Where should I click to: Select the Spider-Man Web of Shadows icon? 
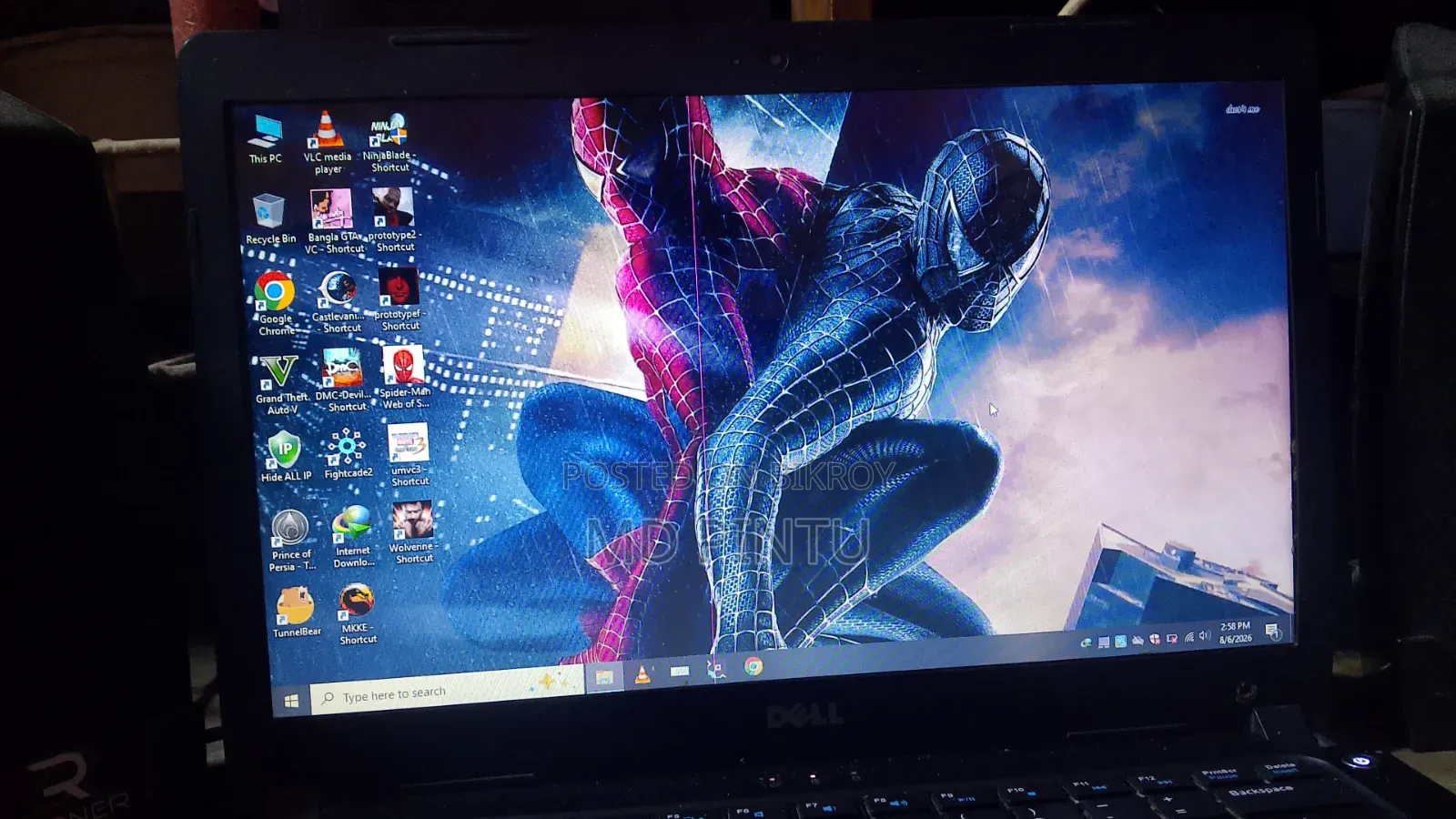404,378
